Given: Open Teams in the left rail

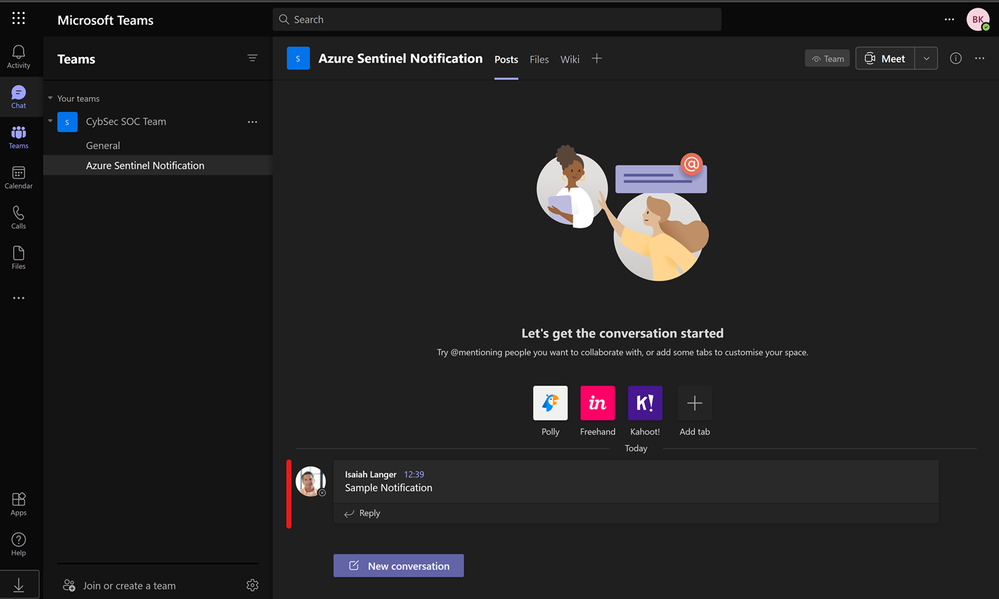Looking at the screenshot, I should click(x=18, y=137).
